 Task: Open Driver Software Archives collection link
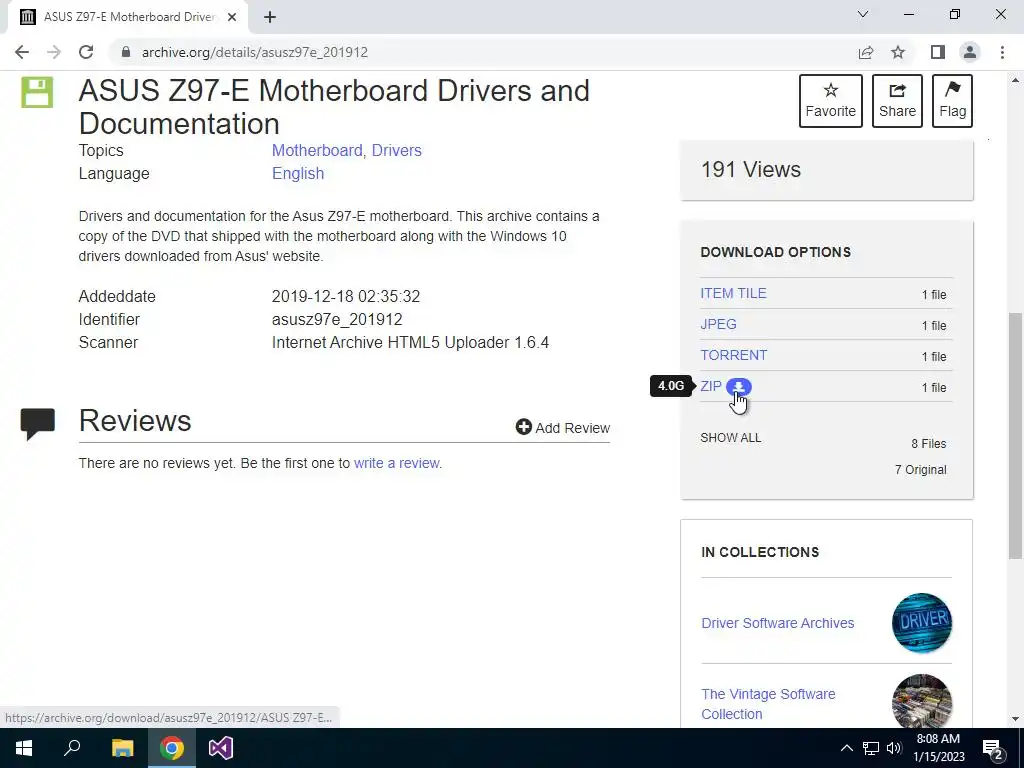[x=778, y=623]
